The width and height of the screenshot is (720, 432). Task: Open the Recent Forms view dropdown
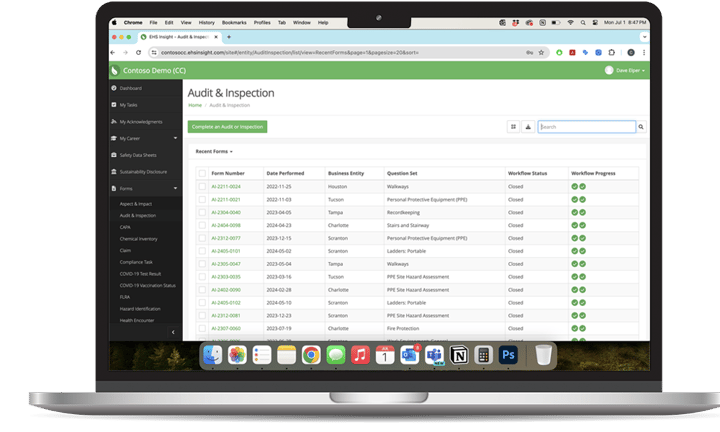pyautogui.click(x=214, y=151)
